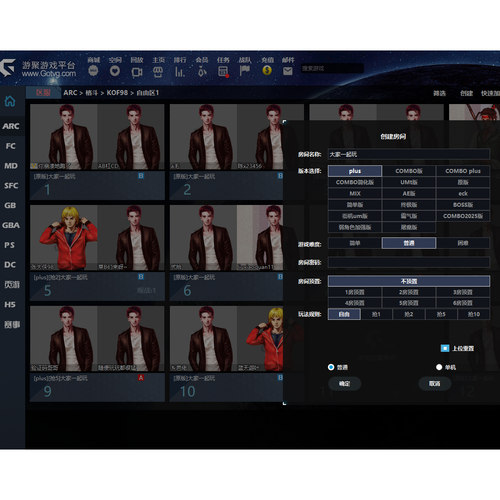Viewport: 500px width, 500px height.
Task: Select the eck version option
Action: pos(463,194)
